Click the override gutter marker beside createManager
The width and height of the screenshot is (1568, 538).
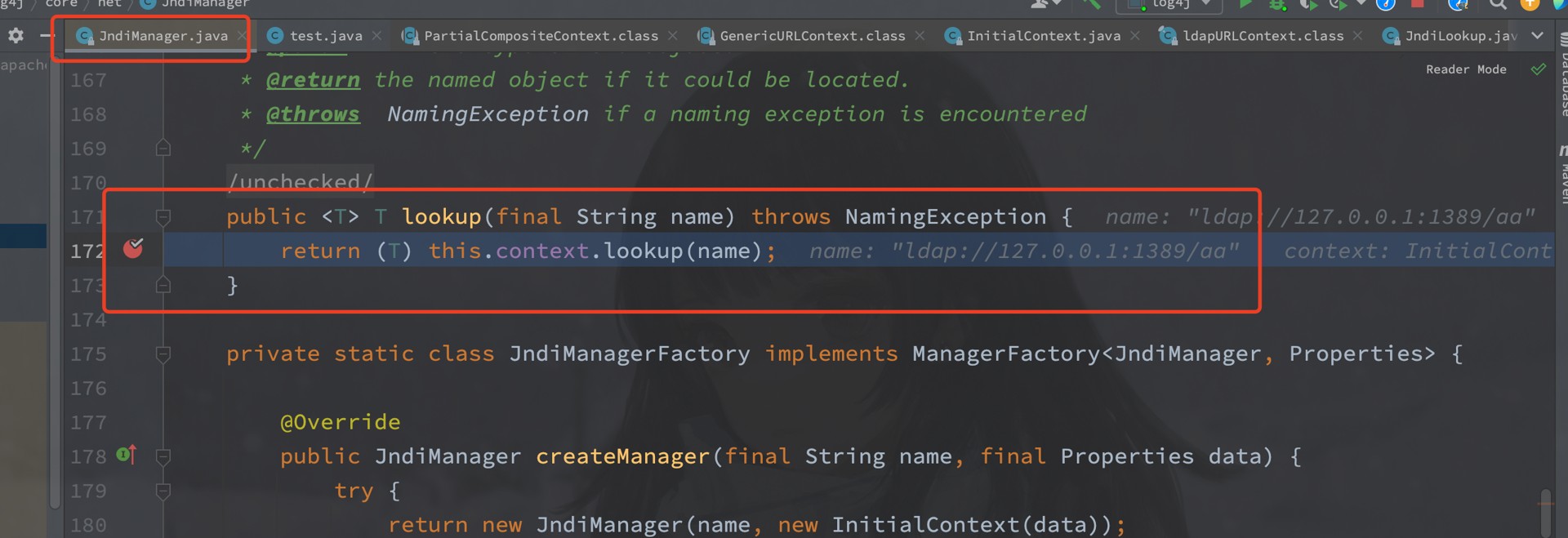pyautogui.click(x=127, y=455)
